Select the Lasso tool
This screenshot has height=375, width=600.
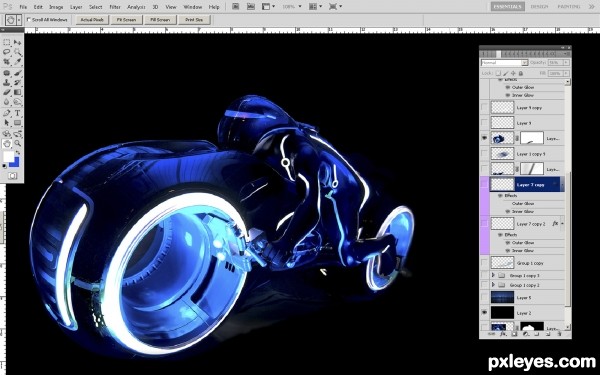(7, 52)
